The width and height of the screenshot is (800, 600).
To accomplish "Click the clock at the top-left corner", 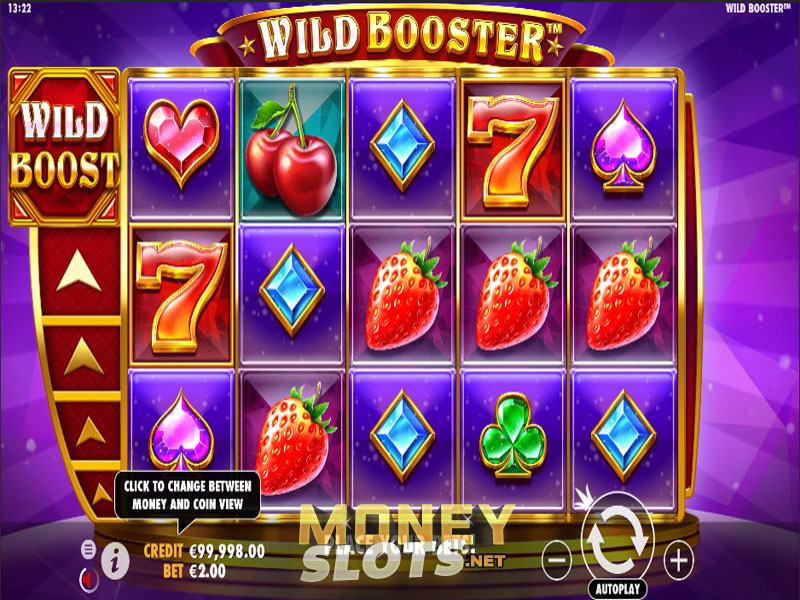I will [20, 9].
